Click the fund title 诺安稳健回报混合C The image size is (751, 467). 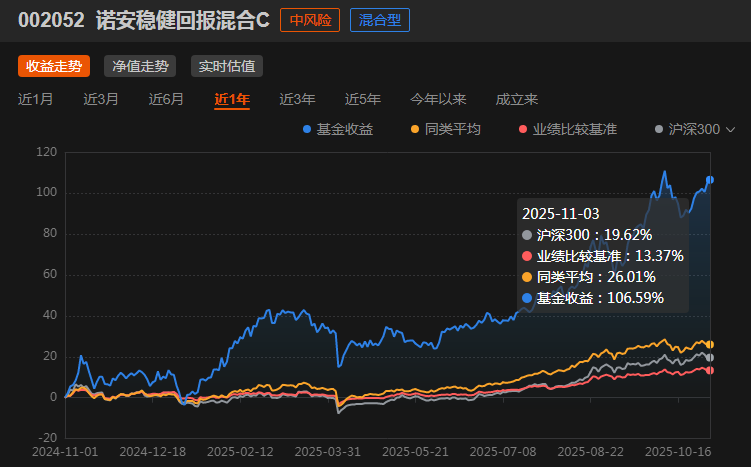(x=182, y=20)
